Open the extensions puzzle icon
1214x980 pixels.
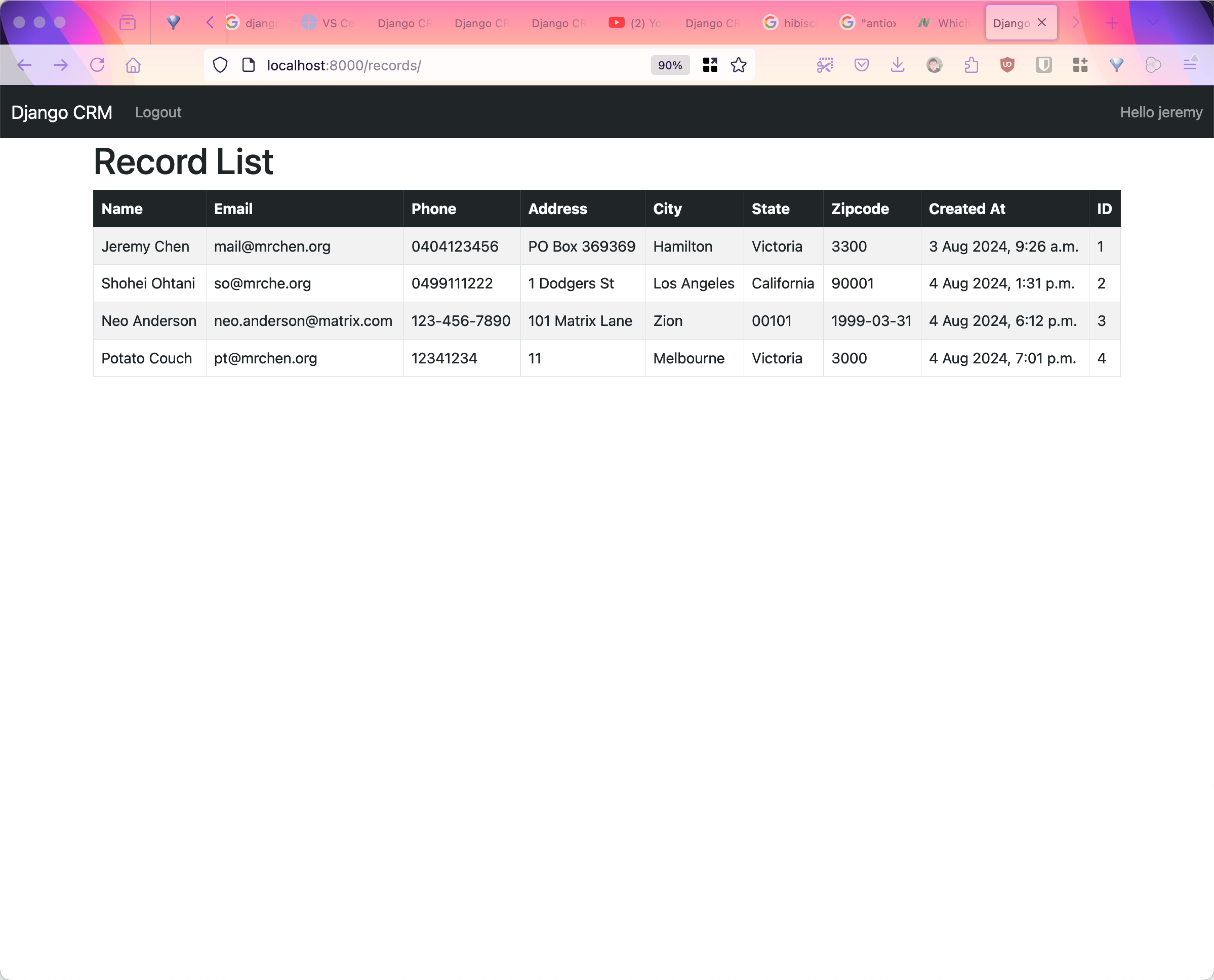tap(971, 65)
